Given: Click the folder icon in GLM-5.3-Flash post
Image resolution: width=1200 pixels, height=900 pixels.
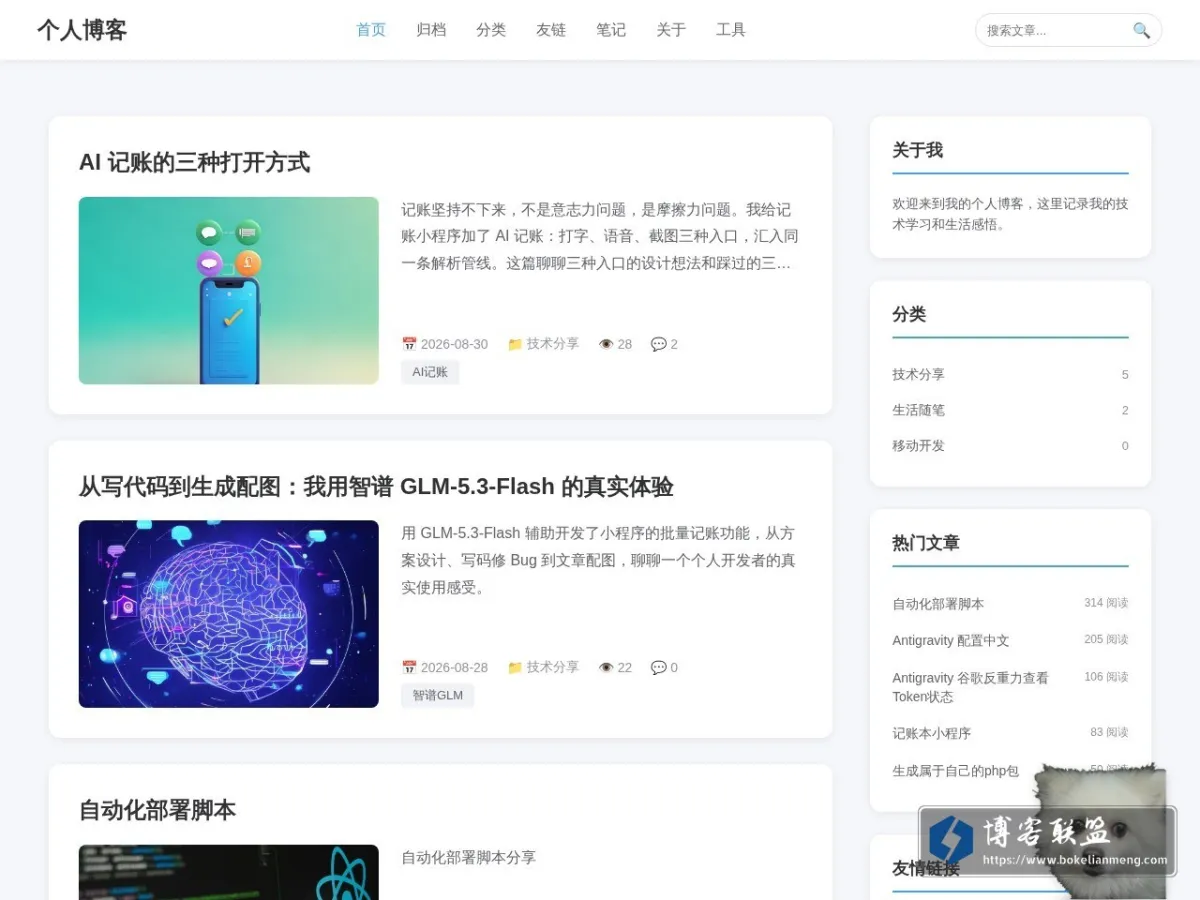Looking at the screenshot, I should [x=515, y=667].
